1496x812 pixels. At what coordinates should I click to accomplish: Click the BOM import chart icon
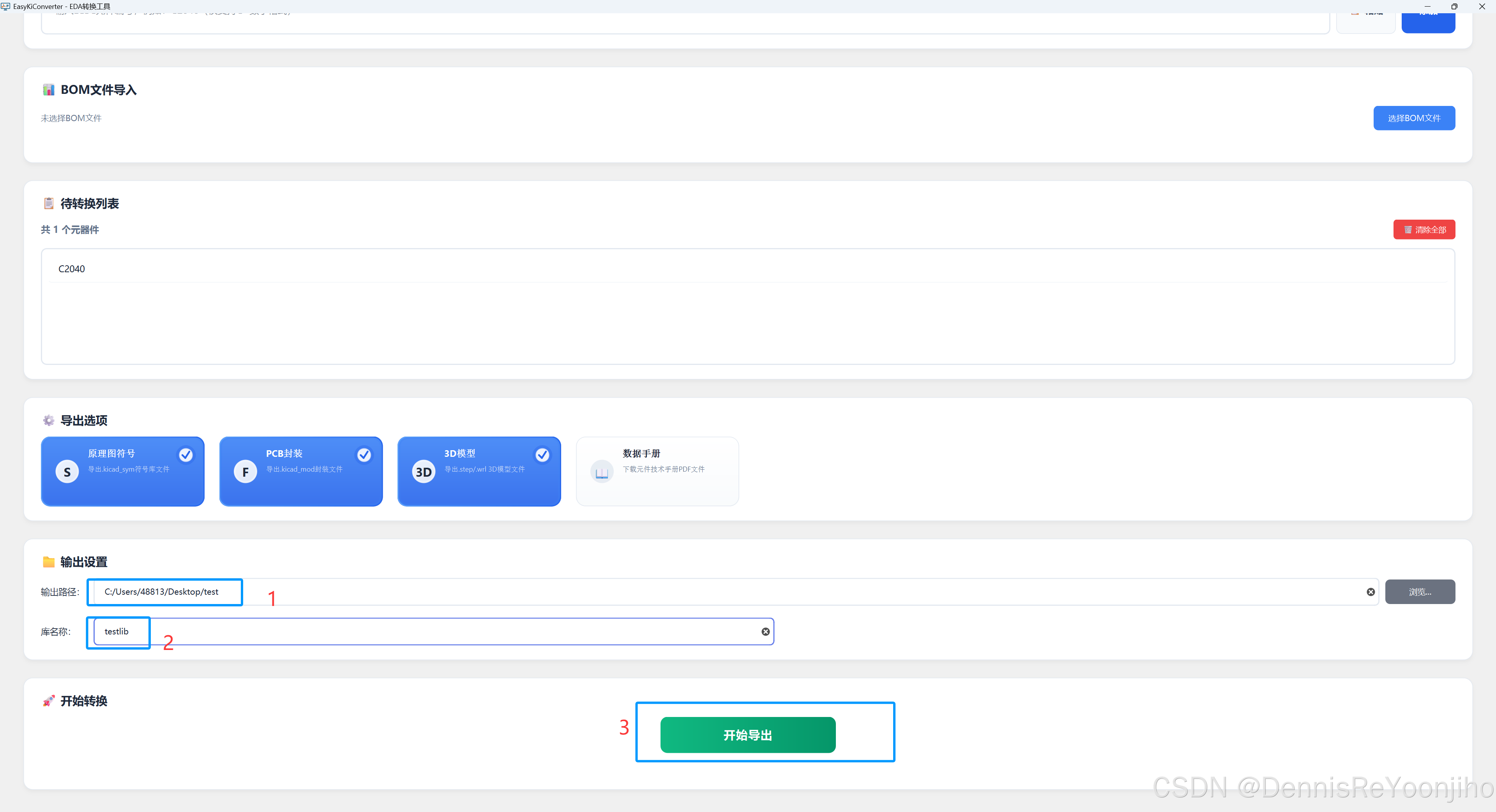click(x=49, y=90)
